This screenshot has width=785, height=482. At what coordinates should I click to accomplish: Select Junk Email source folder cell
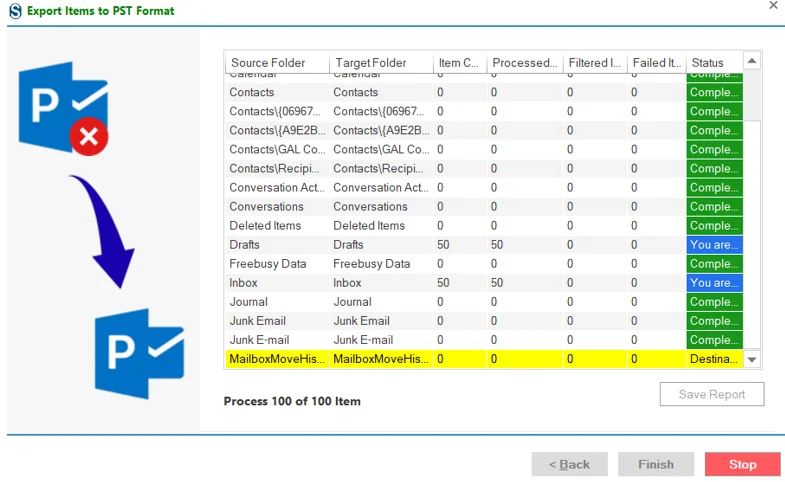(x=277, y=320)
